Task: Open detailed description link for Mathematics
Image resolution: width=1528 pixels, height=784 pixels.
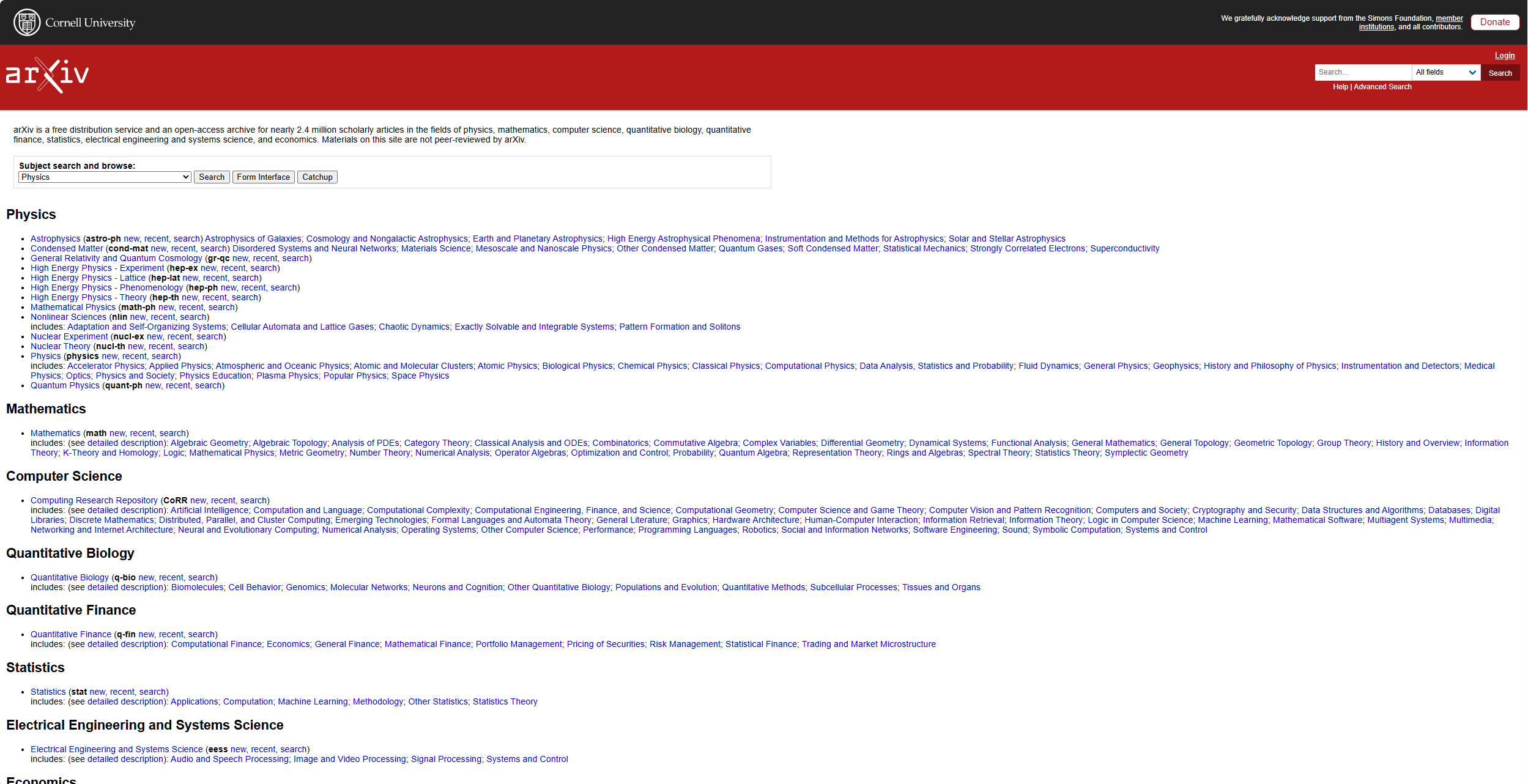Action: coord(126,443)
